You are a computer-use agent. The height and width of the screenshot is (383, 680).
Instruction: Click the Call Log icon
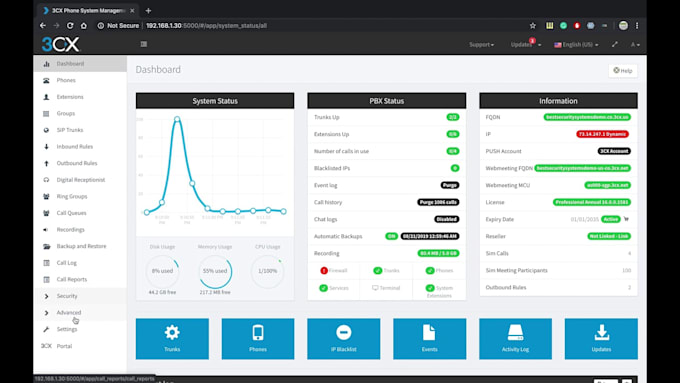46,263
